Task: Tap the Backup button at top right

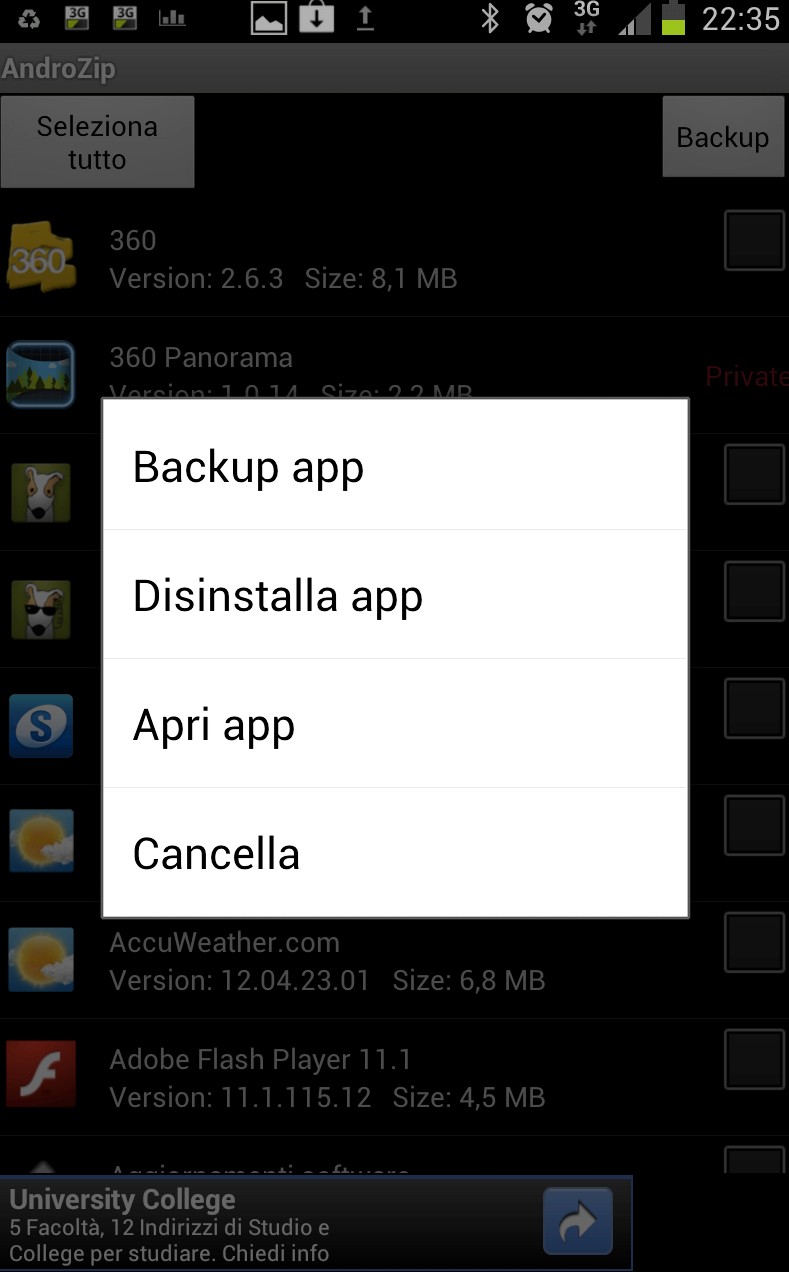Action: (723, 137)
